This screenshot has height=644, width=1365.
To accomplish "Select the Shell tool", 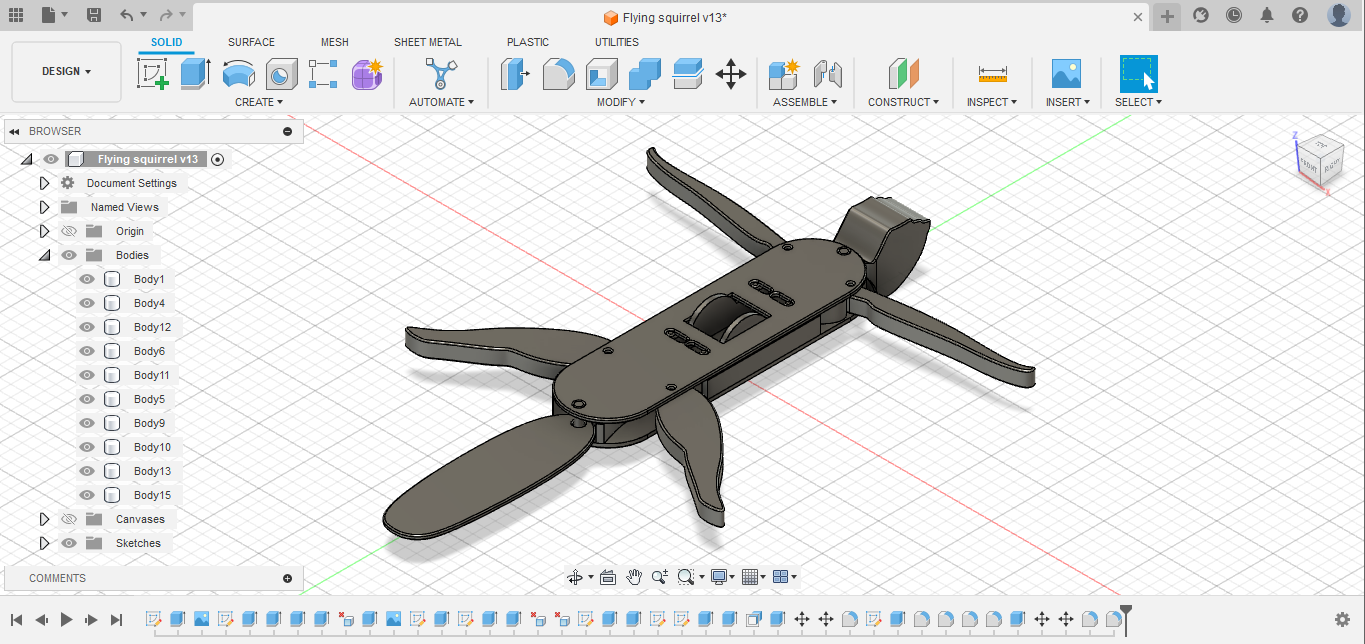I will pyautogui.click(x=601, y=74).
